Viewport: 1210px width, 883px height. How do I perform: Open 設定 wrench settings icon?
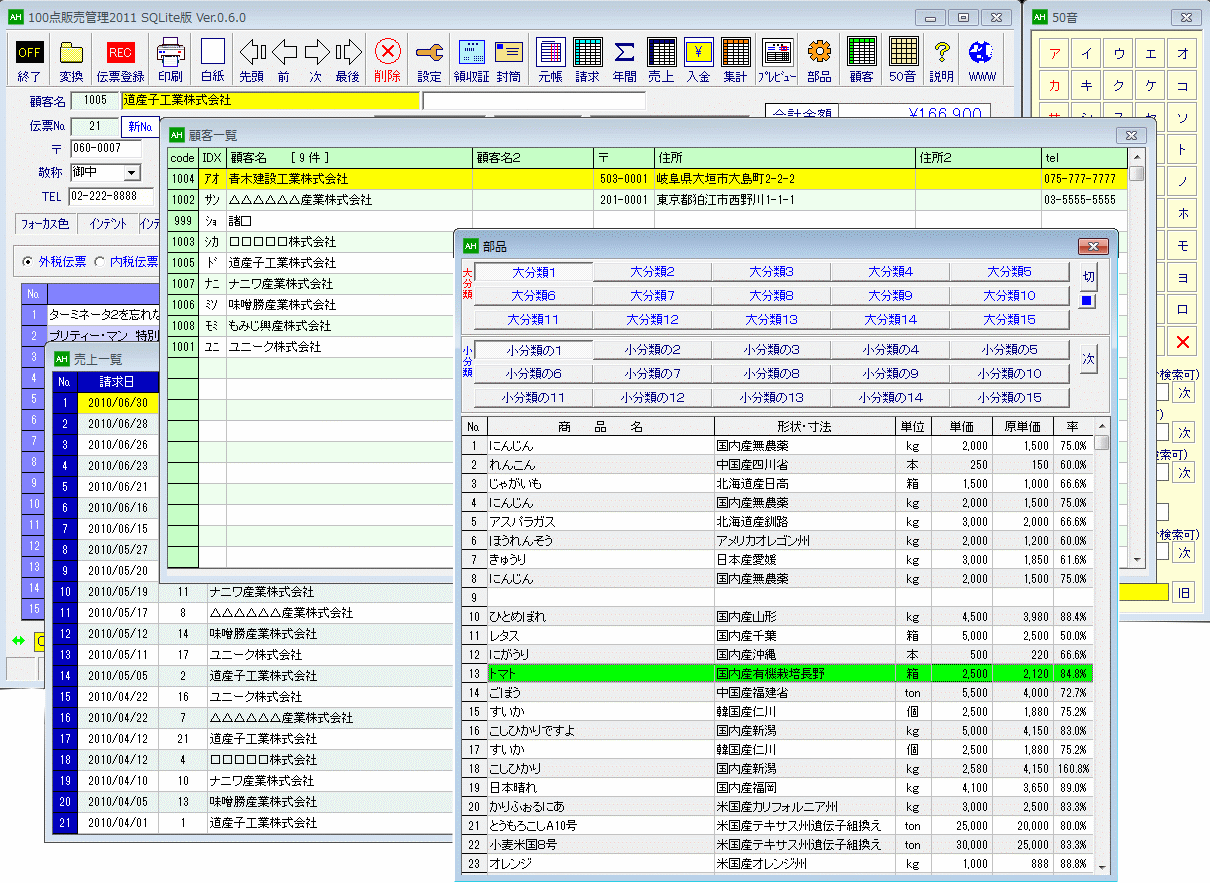[x=430, y=60]
